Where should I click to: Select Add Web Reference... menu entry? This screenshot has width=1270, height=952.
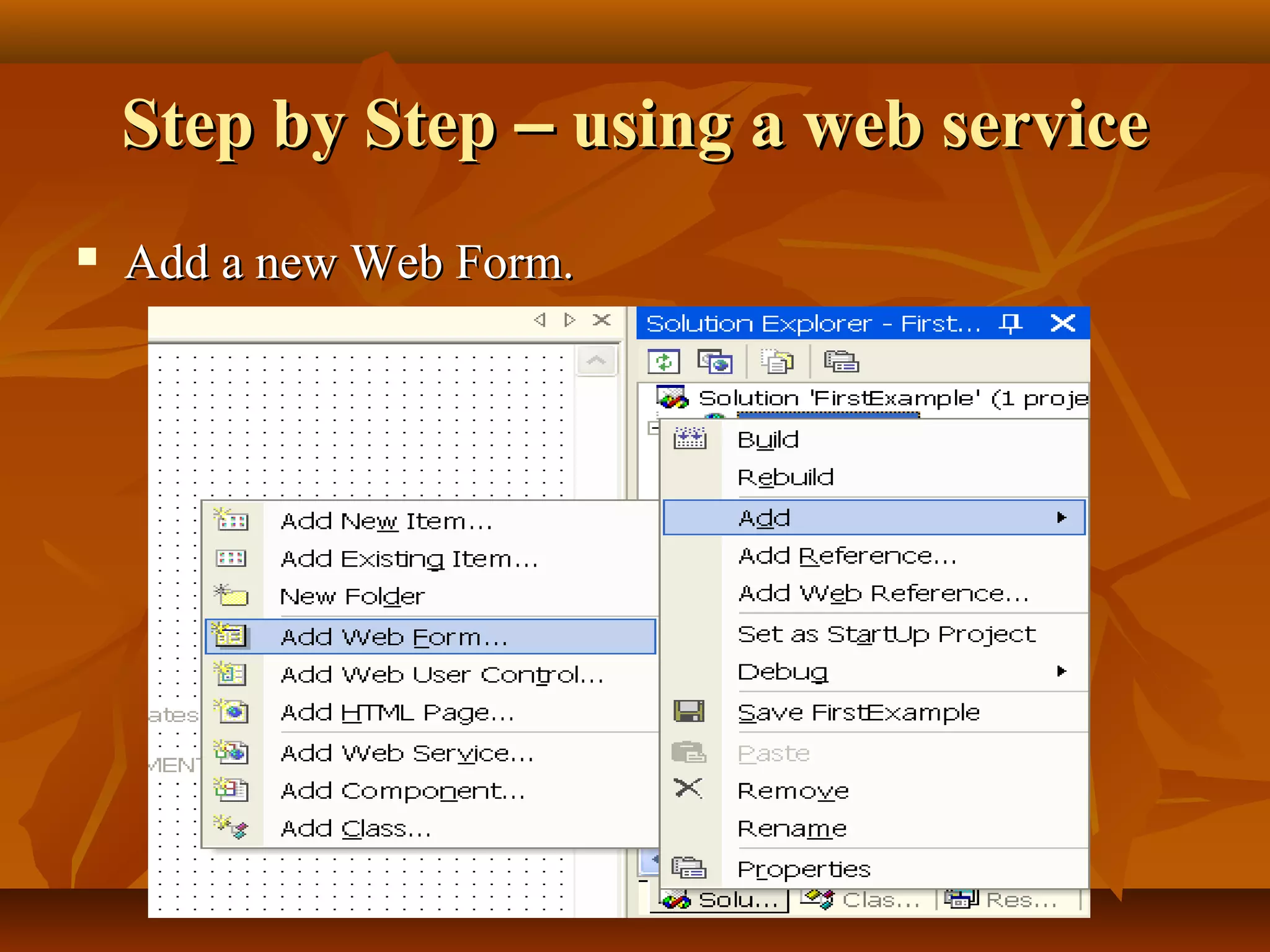coord(874,594)
